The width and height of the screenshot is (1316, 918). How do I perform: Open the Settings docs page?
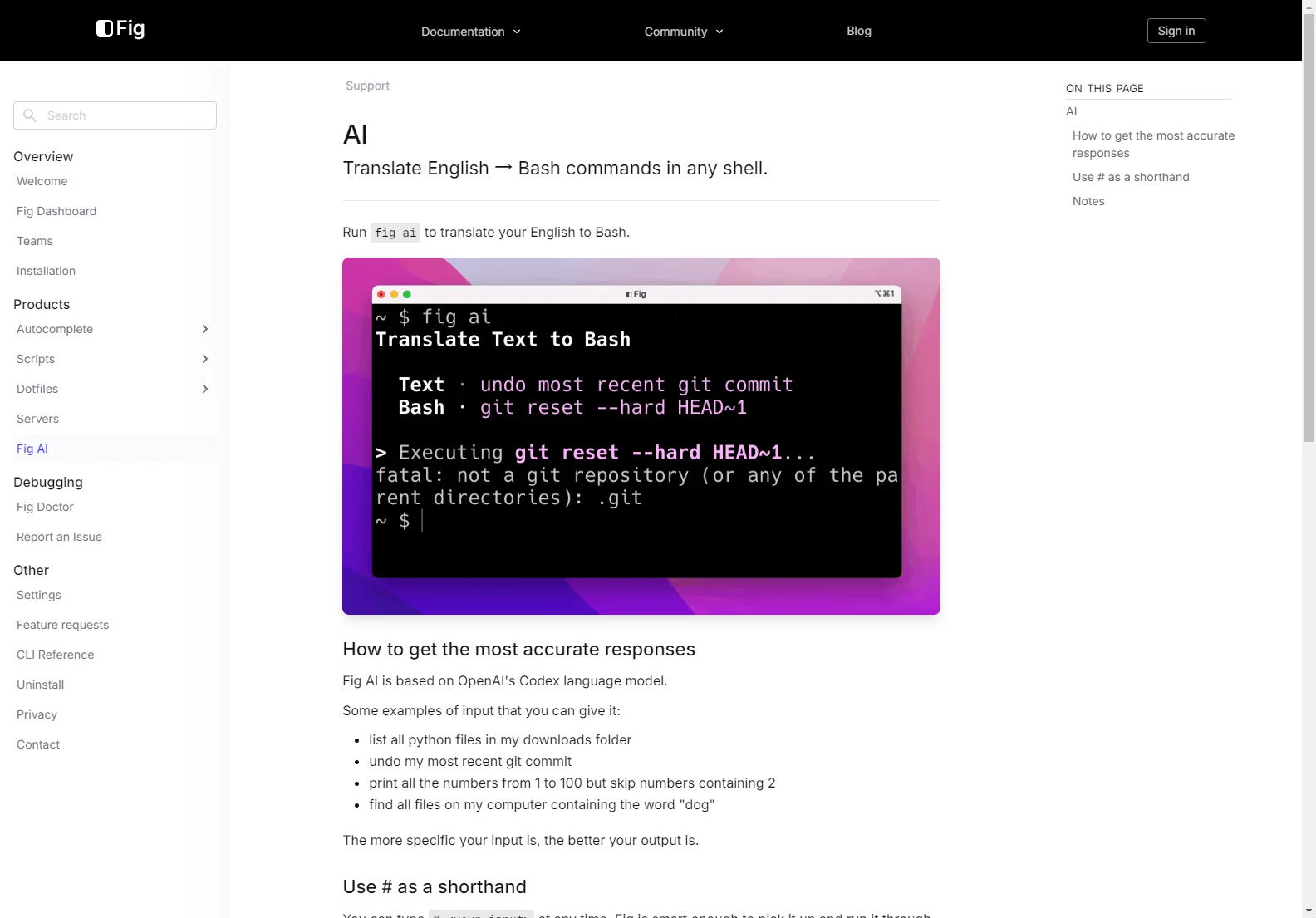[39, 595]
